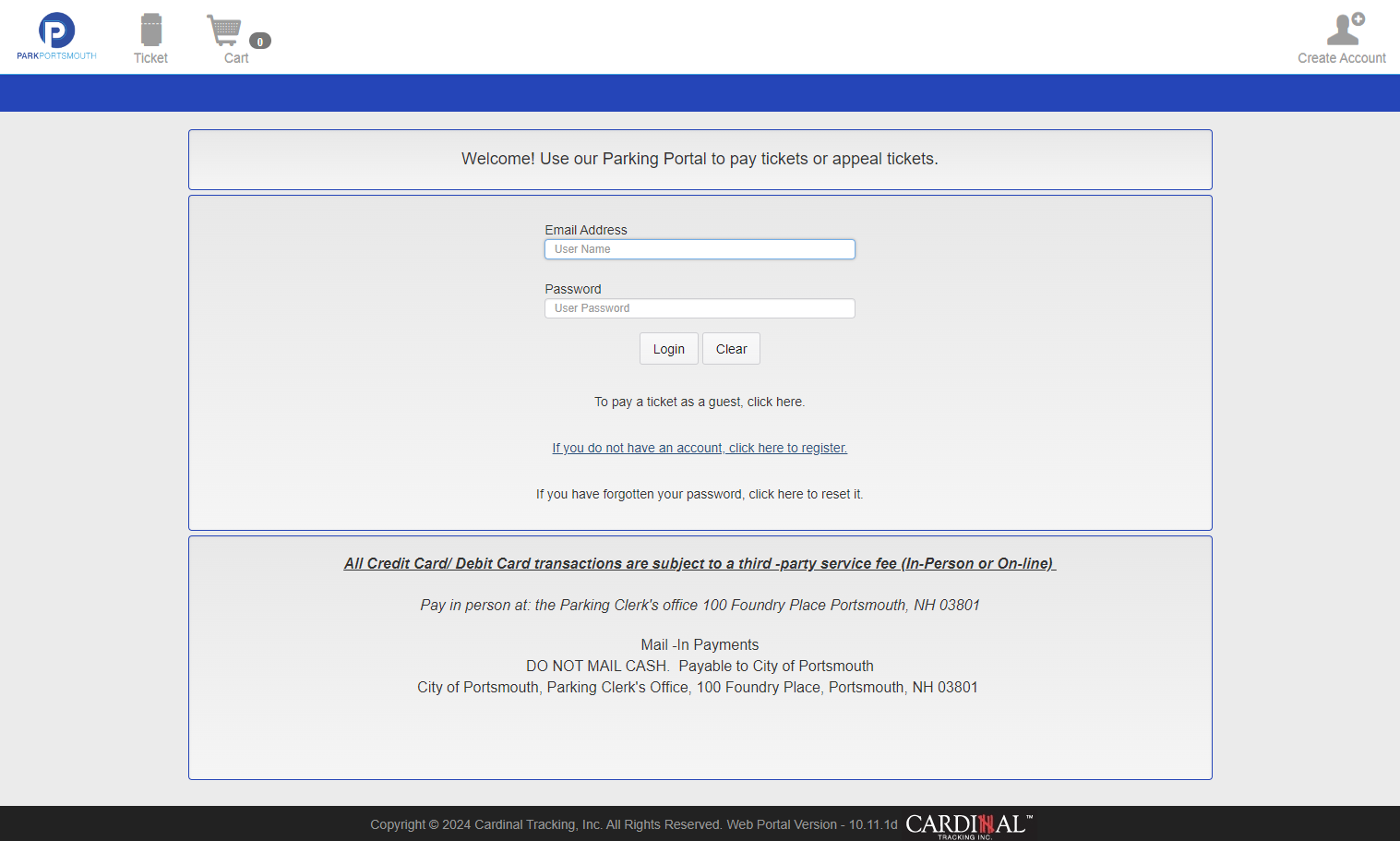The image size is (1400, 841).
Task: Select the credit card service fee notice
Action: [x=700, y=563]
